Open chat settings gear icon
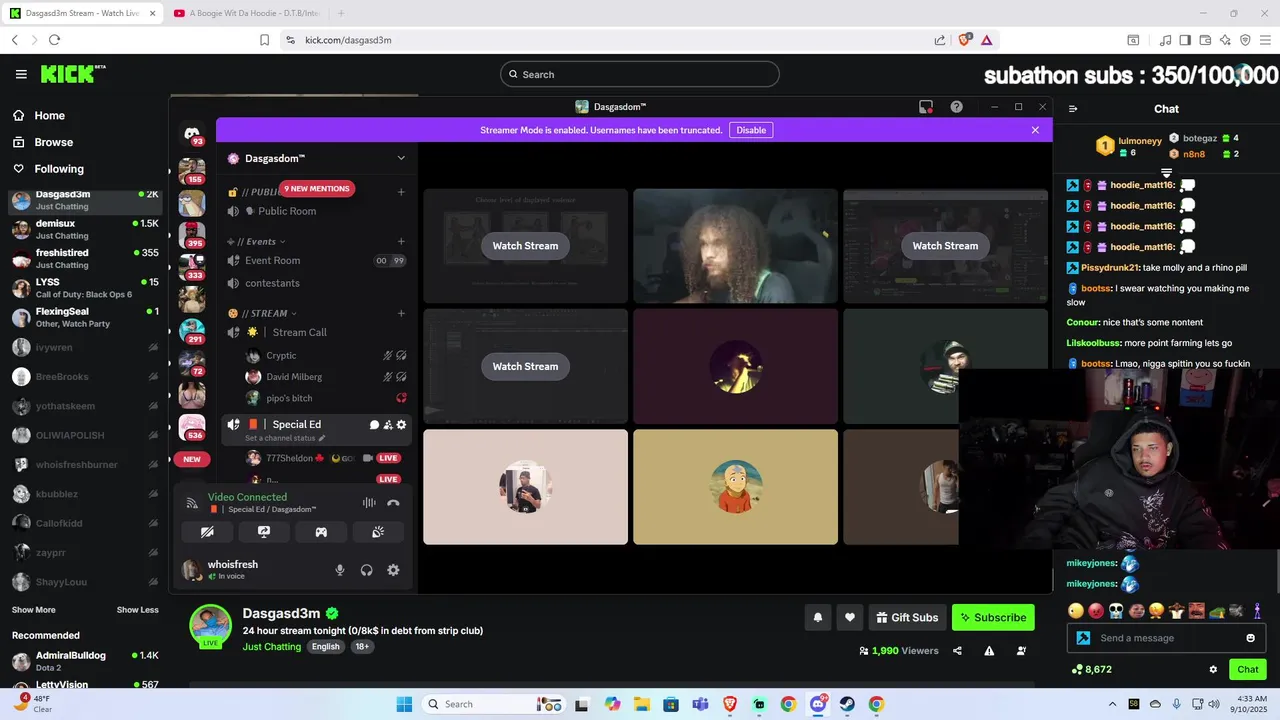Screen dimensions: 1280x720 click(x=1213, y=670)
